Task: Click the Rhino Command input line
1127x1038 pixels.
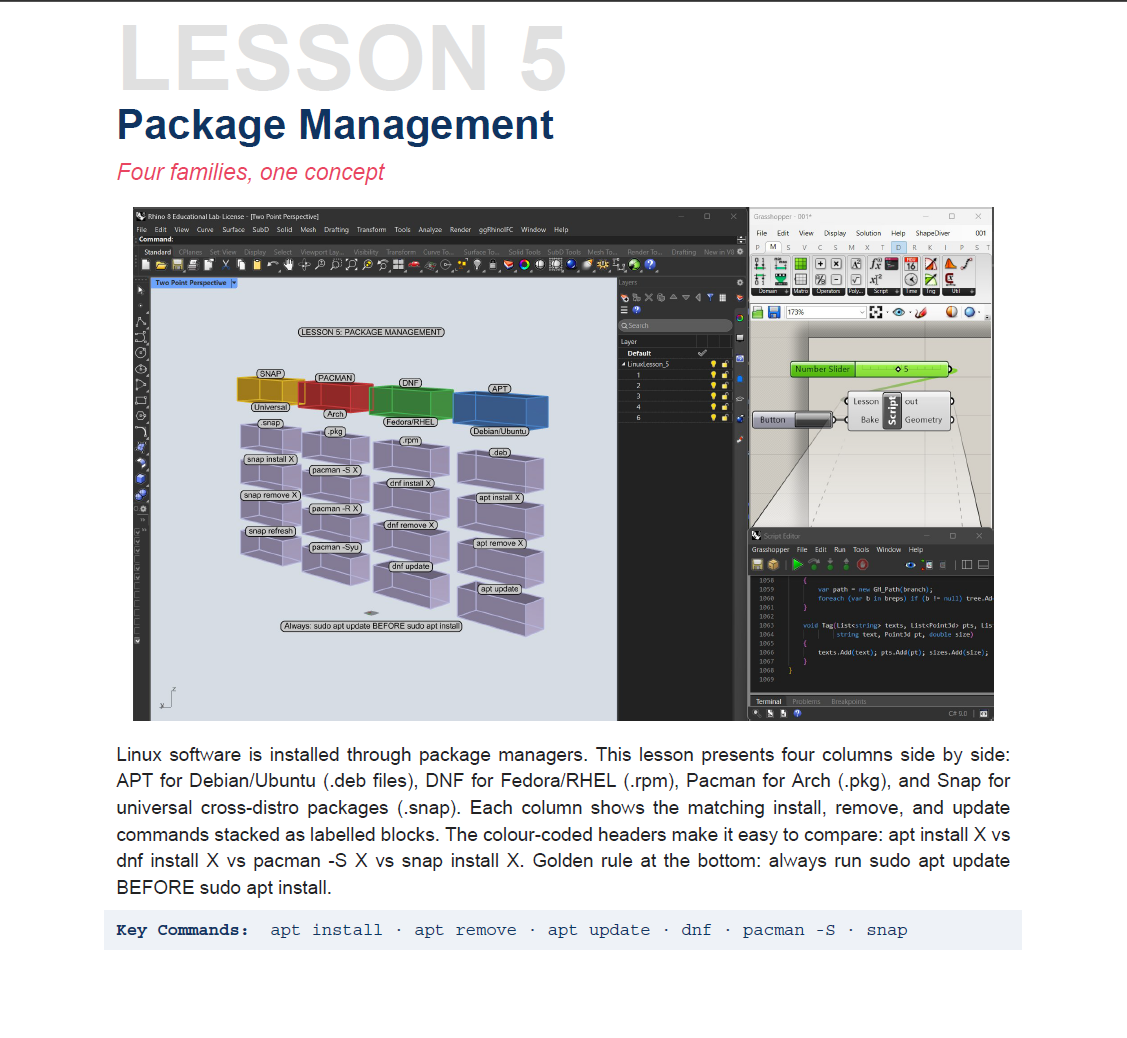Action: click(438, 239)
